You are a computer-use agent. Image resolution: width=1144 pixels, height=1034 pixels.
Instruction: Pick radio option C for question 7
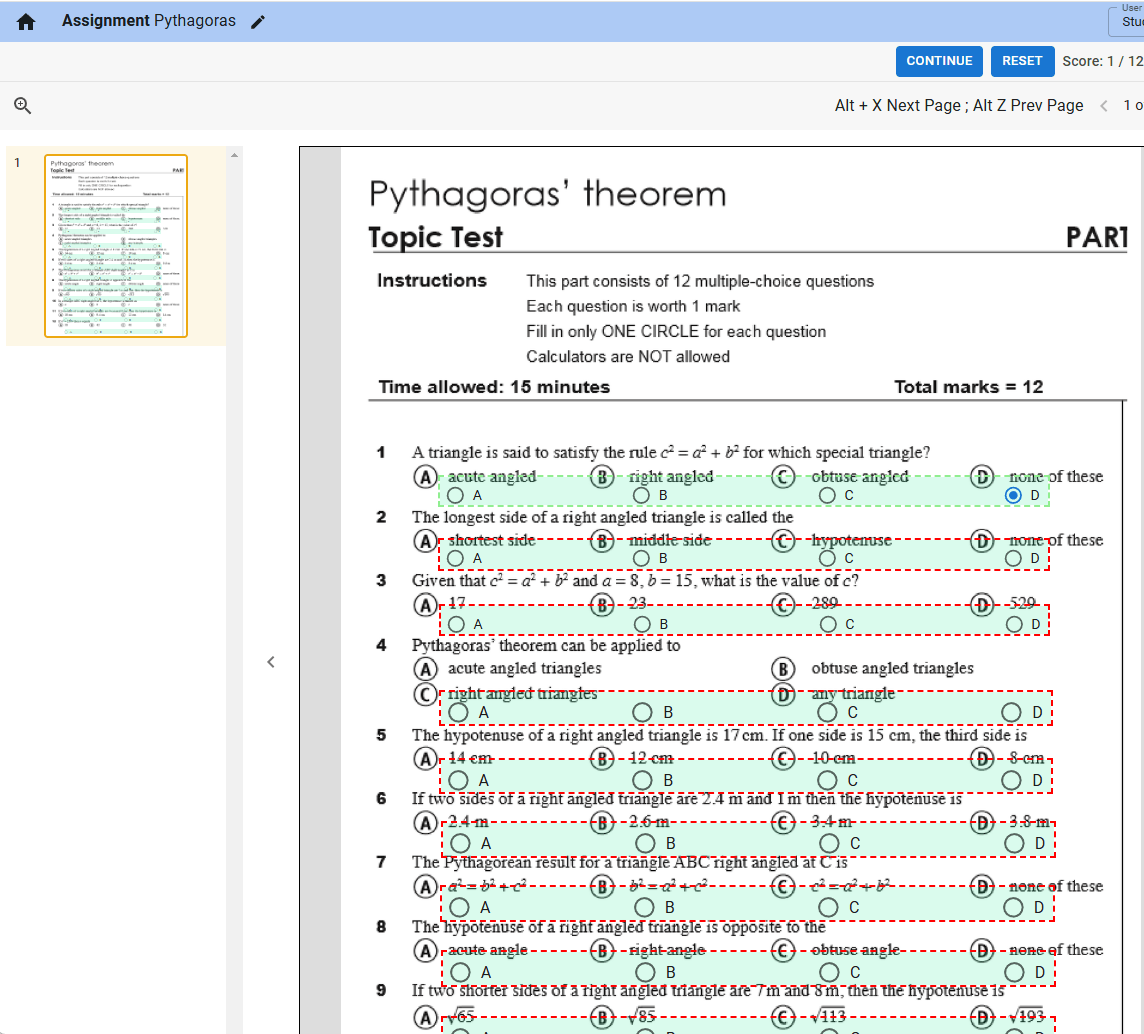click(829, 907)
